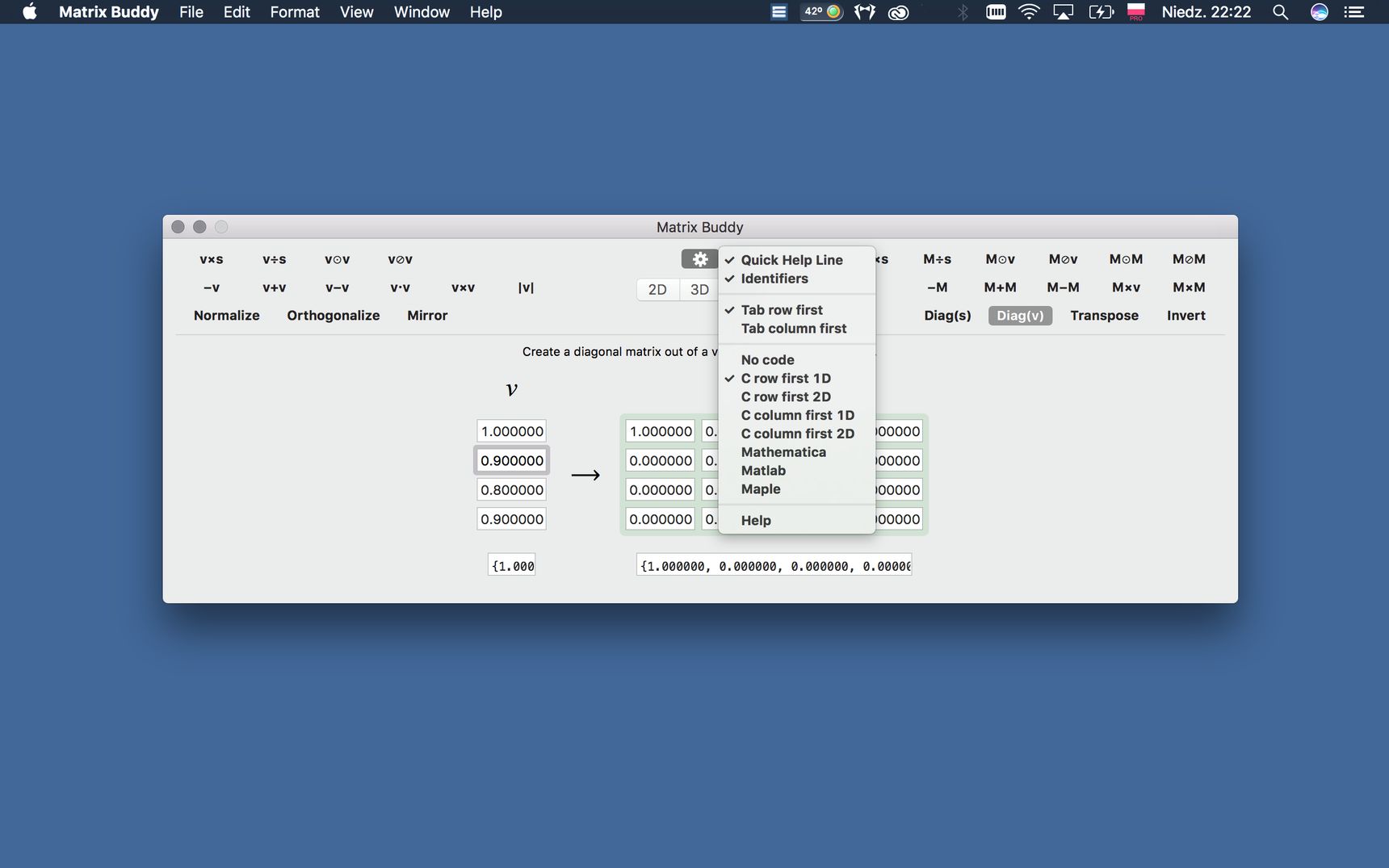The image size is (1389, 868).
Task: Select the v×v cross product
Action: (x=464, y=287)
